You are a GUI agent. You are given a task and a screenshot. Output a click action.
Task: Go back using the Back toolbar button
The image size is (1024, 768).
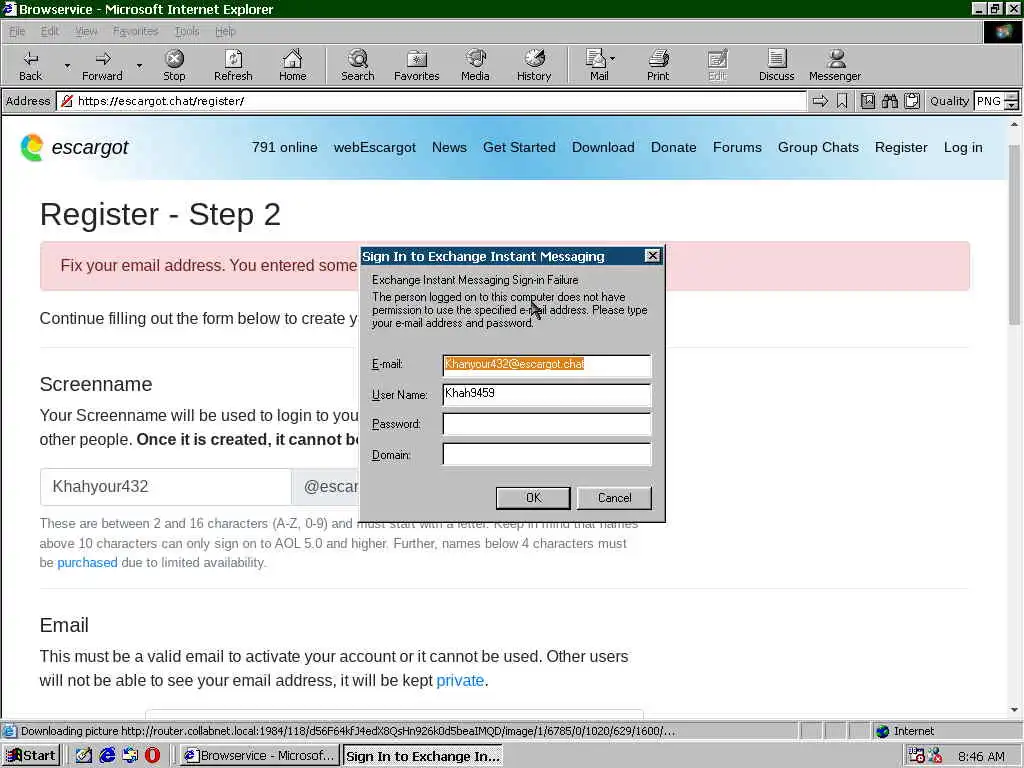(x=30, y=65)
